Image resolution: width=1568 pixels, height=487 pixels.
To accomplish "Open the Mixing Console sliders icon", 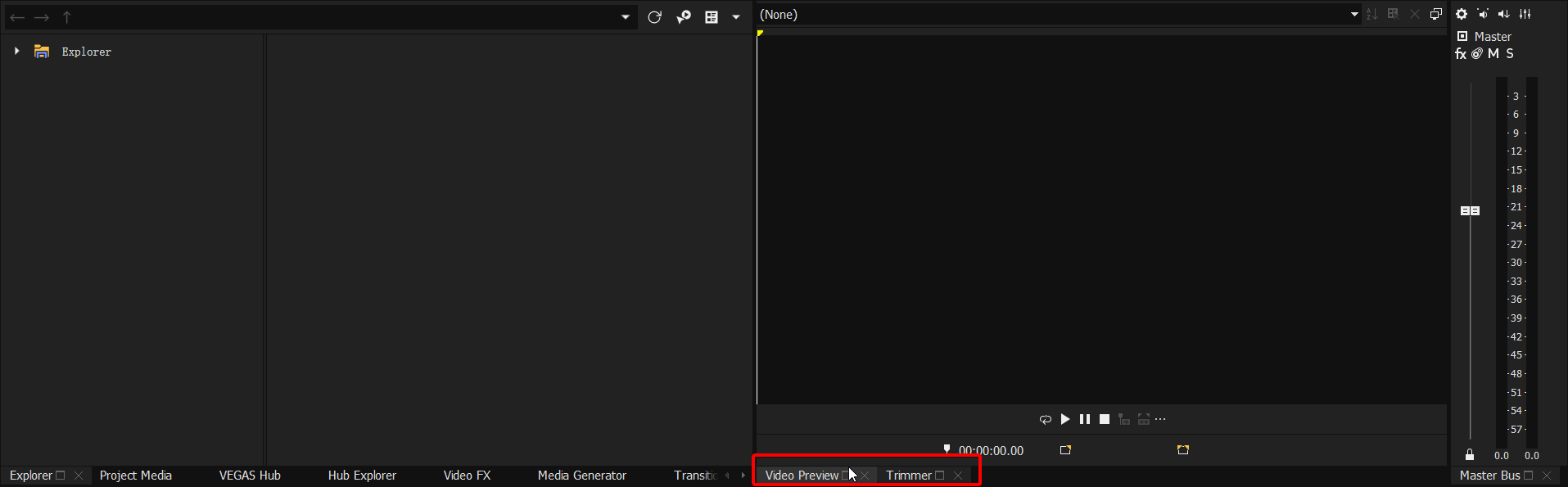I will 1525,14.
